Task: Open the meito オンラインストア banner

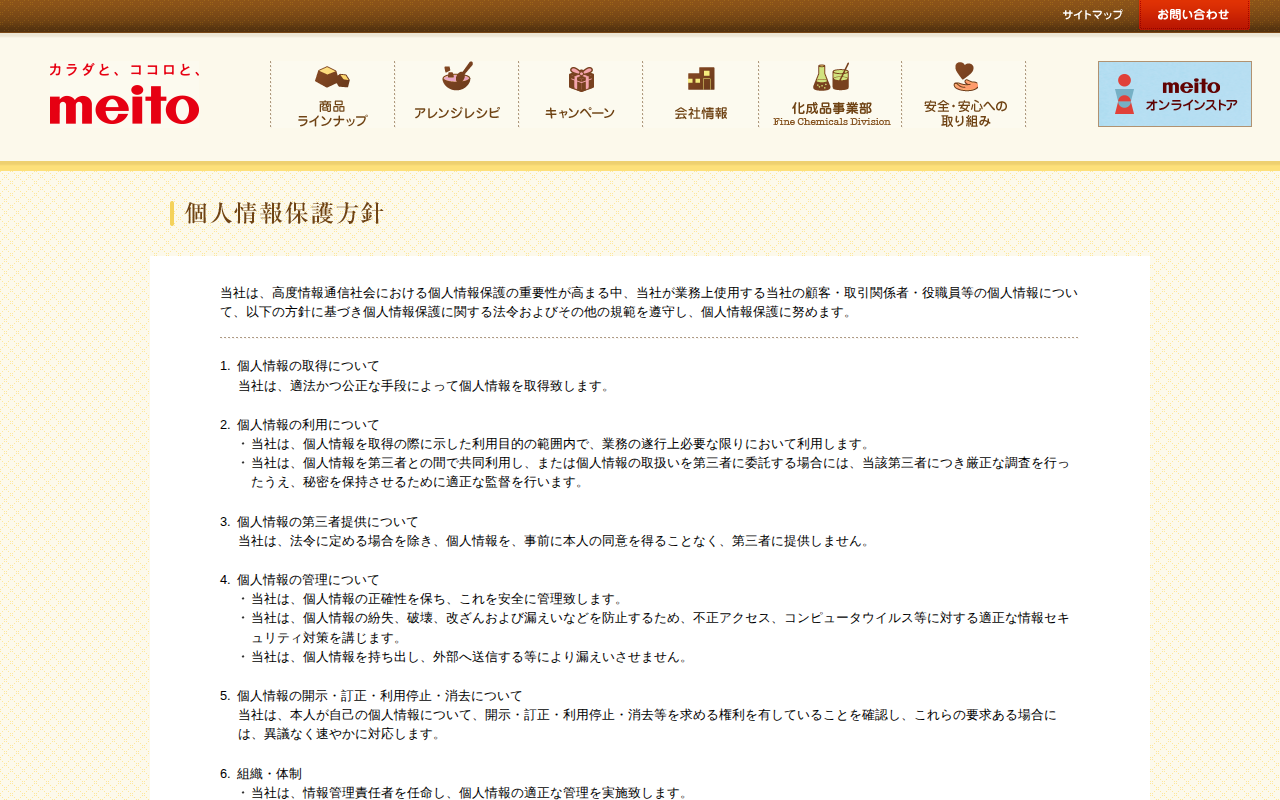Action: click(1175, 94)
